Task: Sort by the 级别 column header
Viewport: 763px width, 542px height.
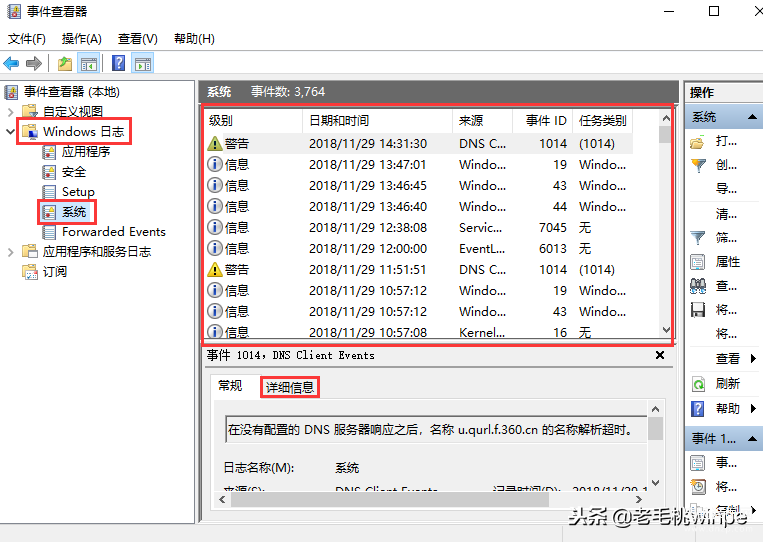Action: pyautogui.click(x=254, y=121)
